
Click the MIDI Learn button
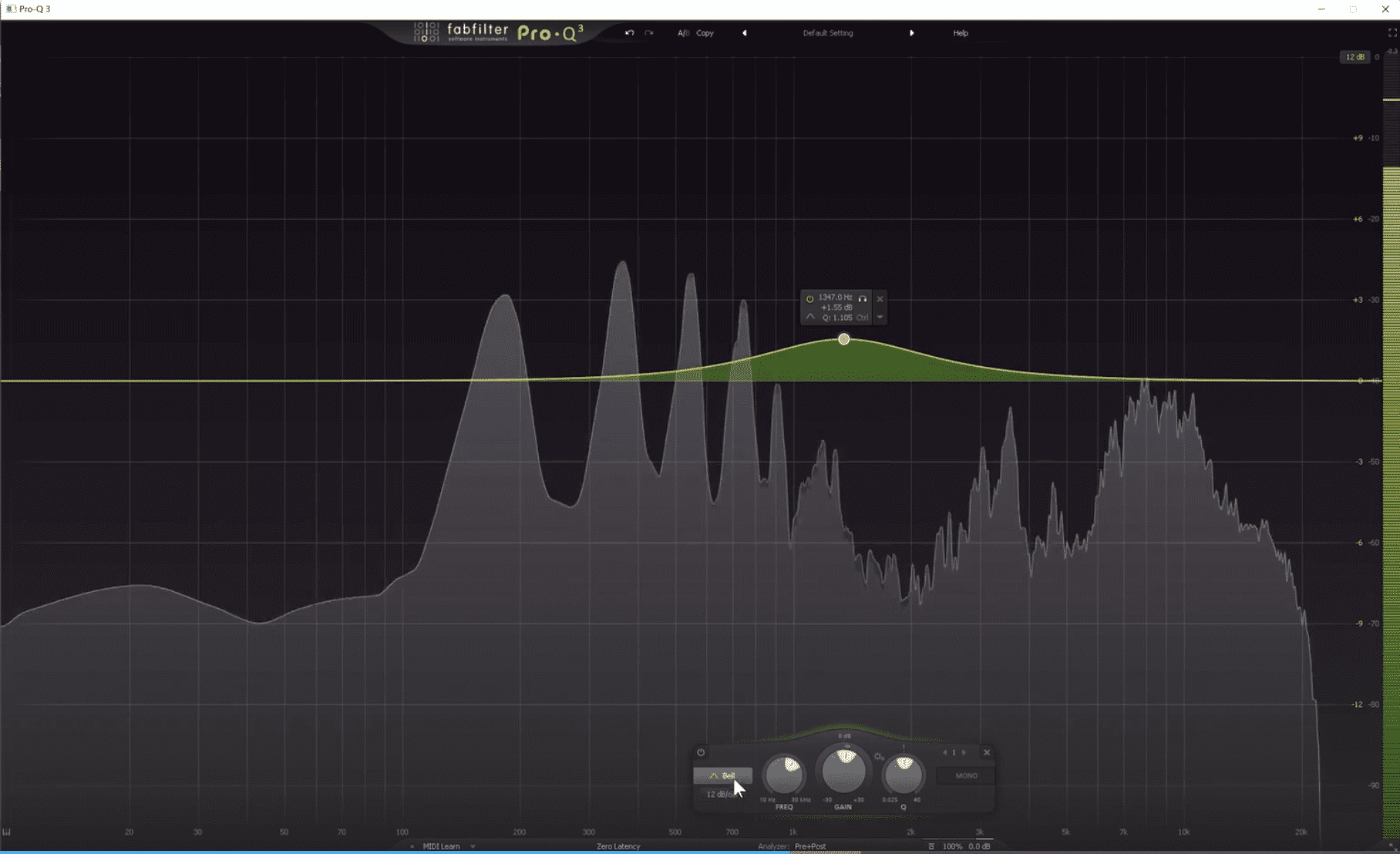[x=441, y=846]
